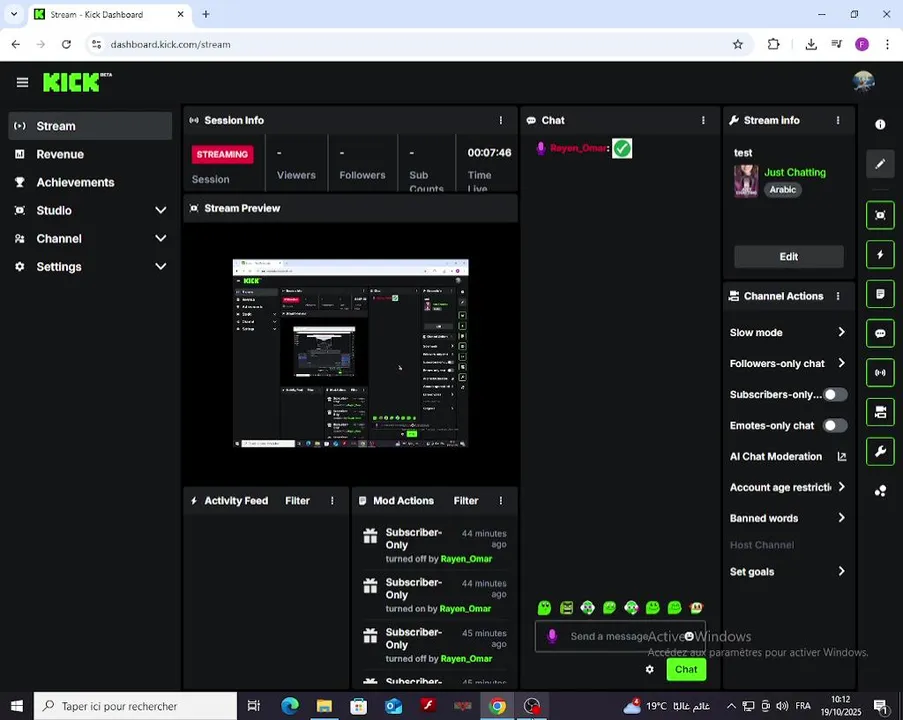Open the profile avatar menu
The width and height of the screenshot is (903, 720).
click(863, 82)
